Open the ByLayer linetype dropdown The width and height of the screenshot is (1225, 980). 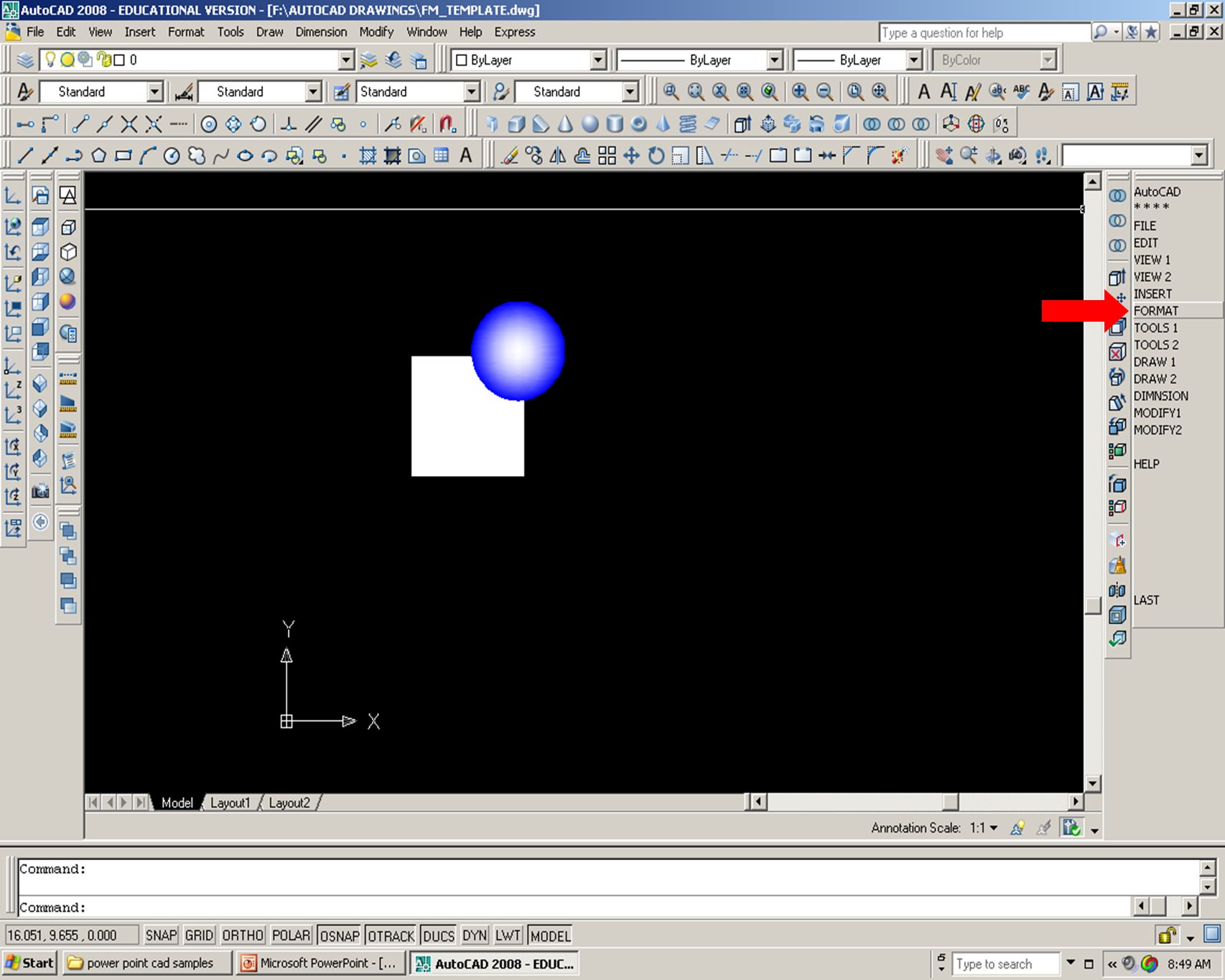774,60
